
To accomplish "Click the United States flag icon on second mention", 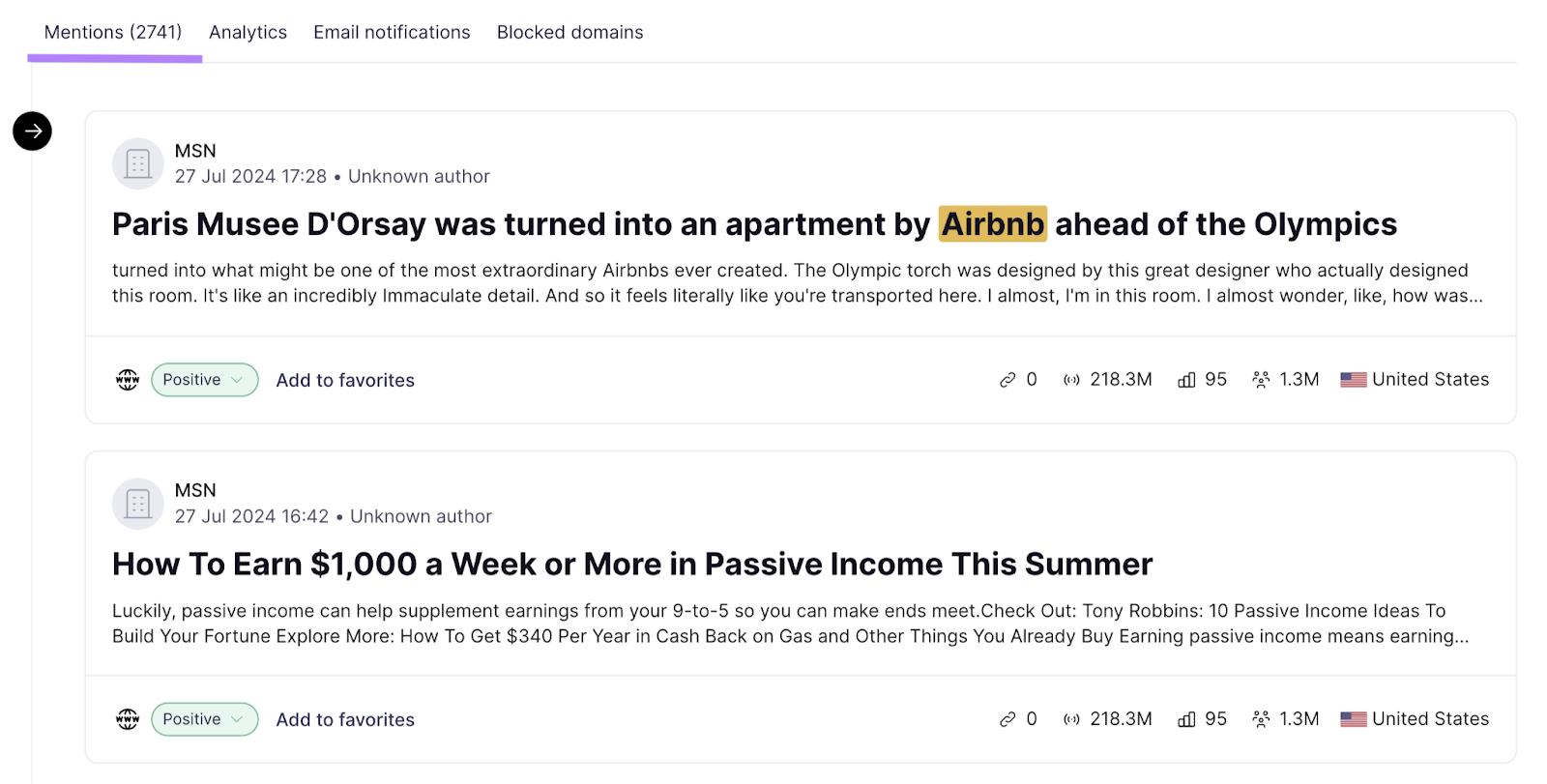I will [1354, 718].
